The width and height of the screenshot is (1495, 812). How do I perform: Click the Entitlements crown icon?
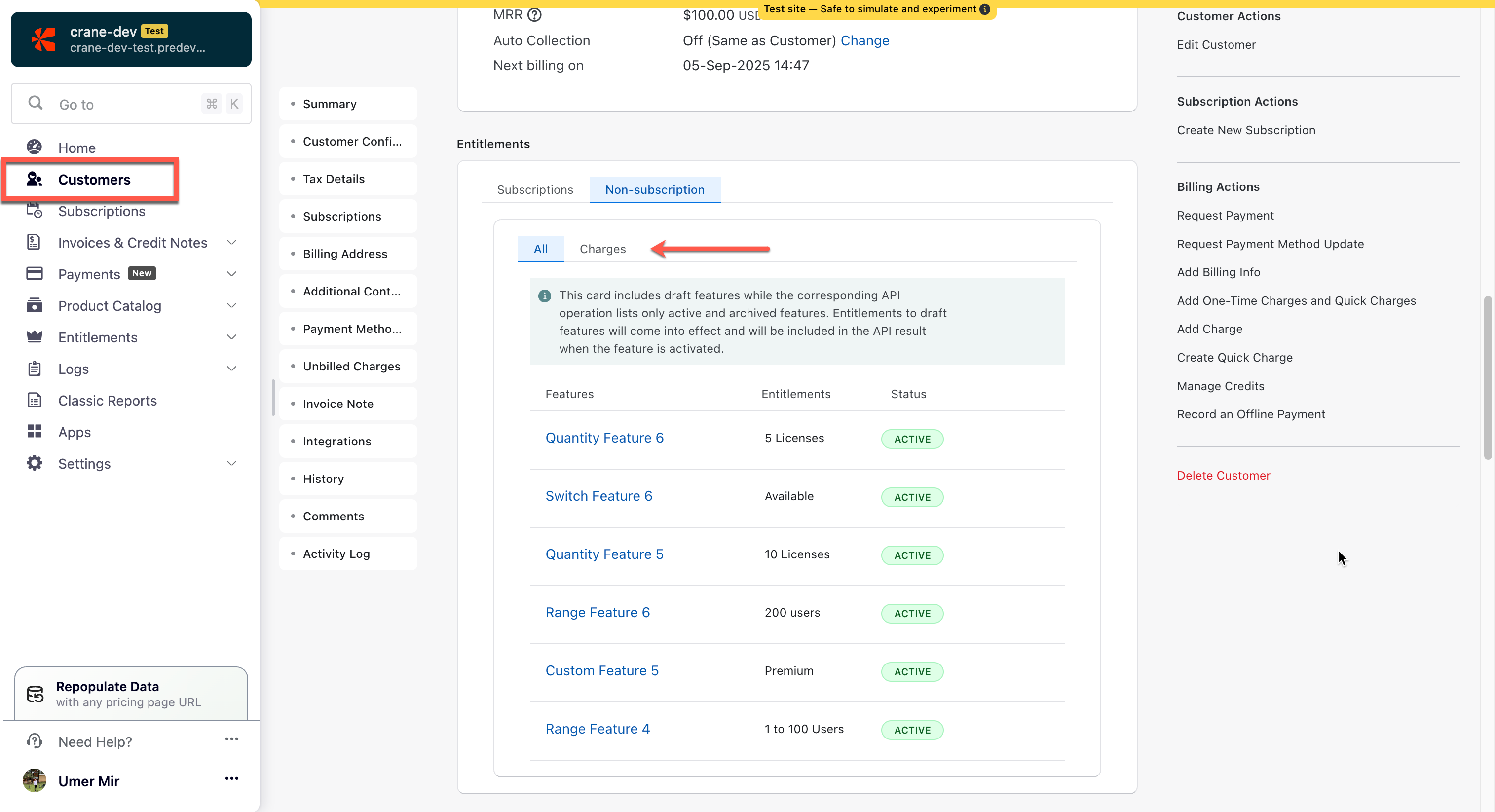tap(34, 336)
